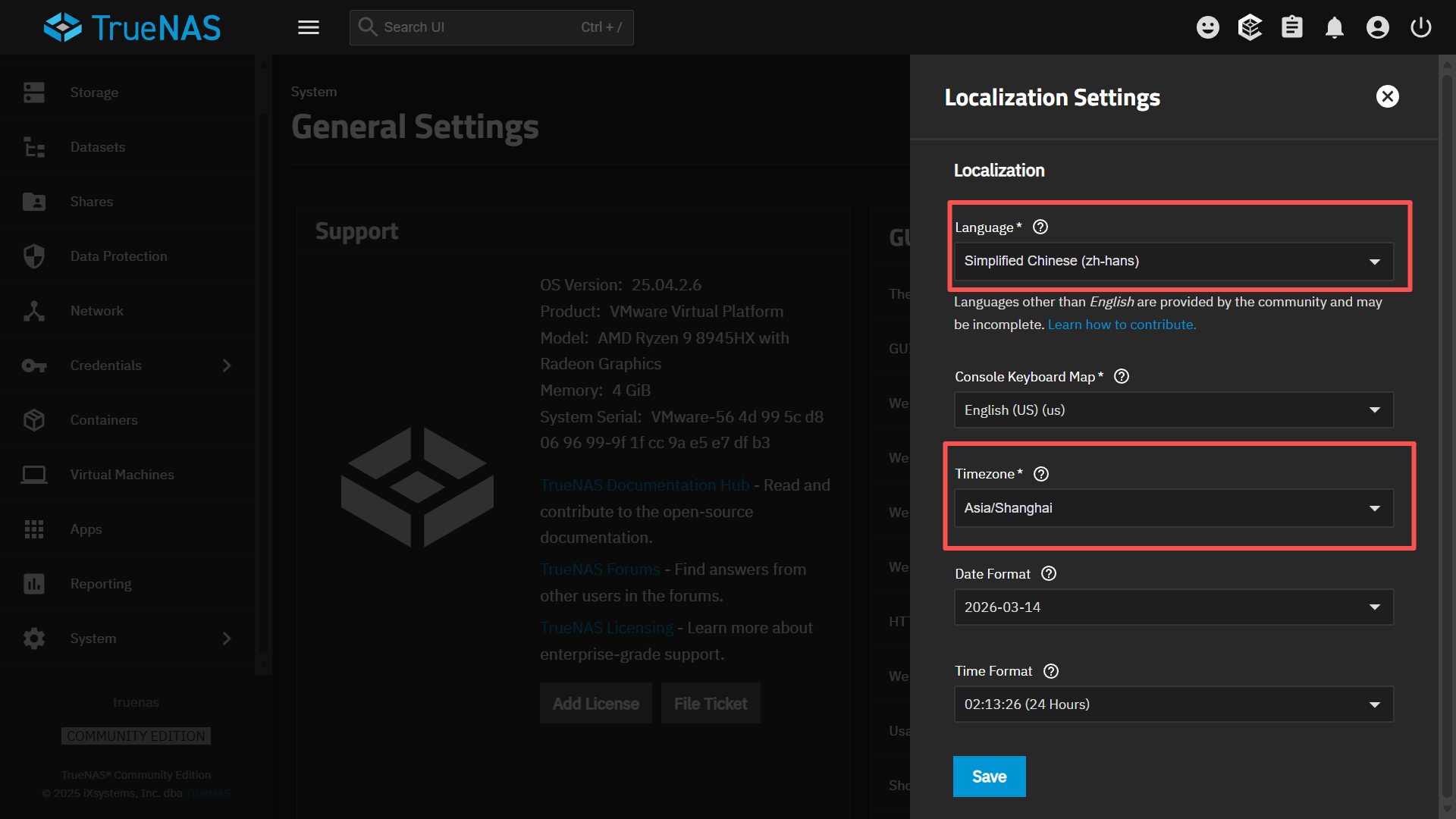
Task: Open the alerts bell icon
Action: point(1334,27)
